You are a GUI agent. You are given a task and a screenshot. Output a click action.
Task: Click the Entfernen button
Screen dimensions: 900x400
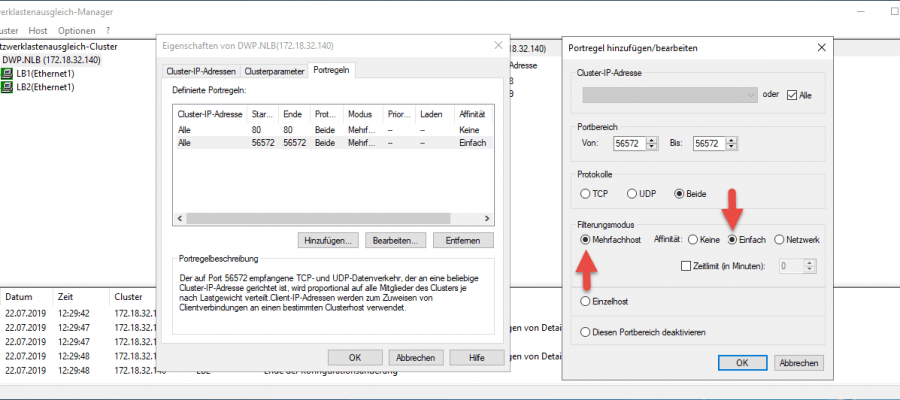(x=464, y=240)
